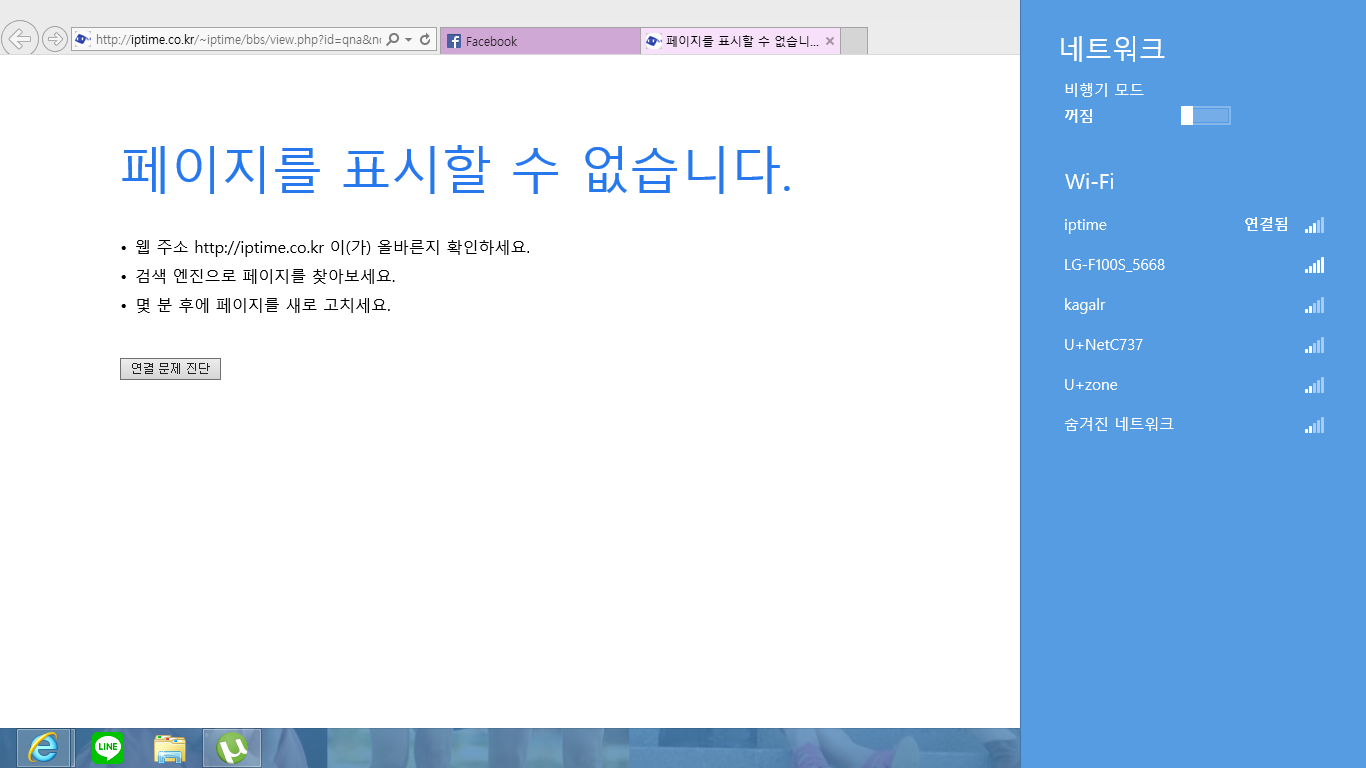Screen dimensions: 1366x768
Task: Click the Wi-Fi section heading
Action: [x=1089, y=182]
